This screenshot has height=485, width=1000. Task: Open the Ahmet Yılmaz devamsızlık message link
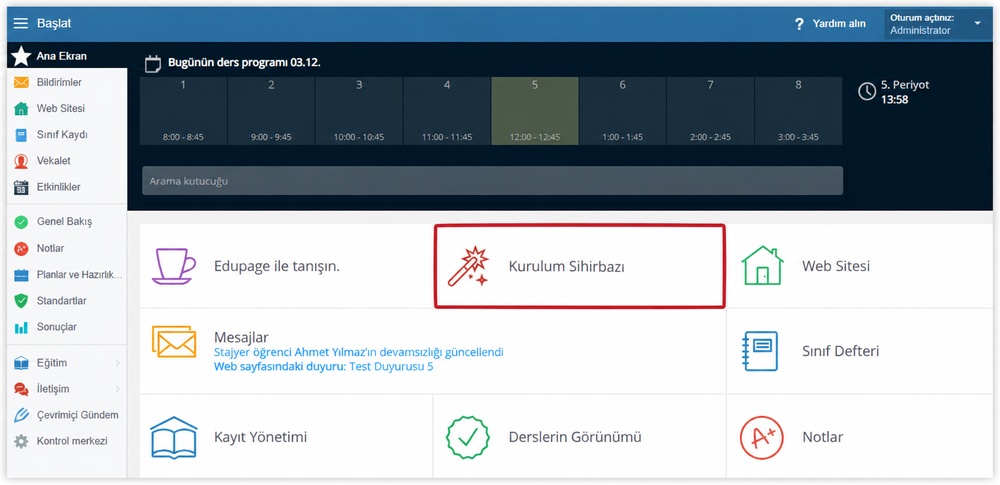(358, 352)
